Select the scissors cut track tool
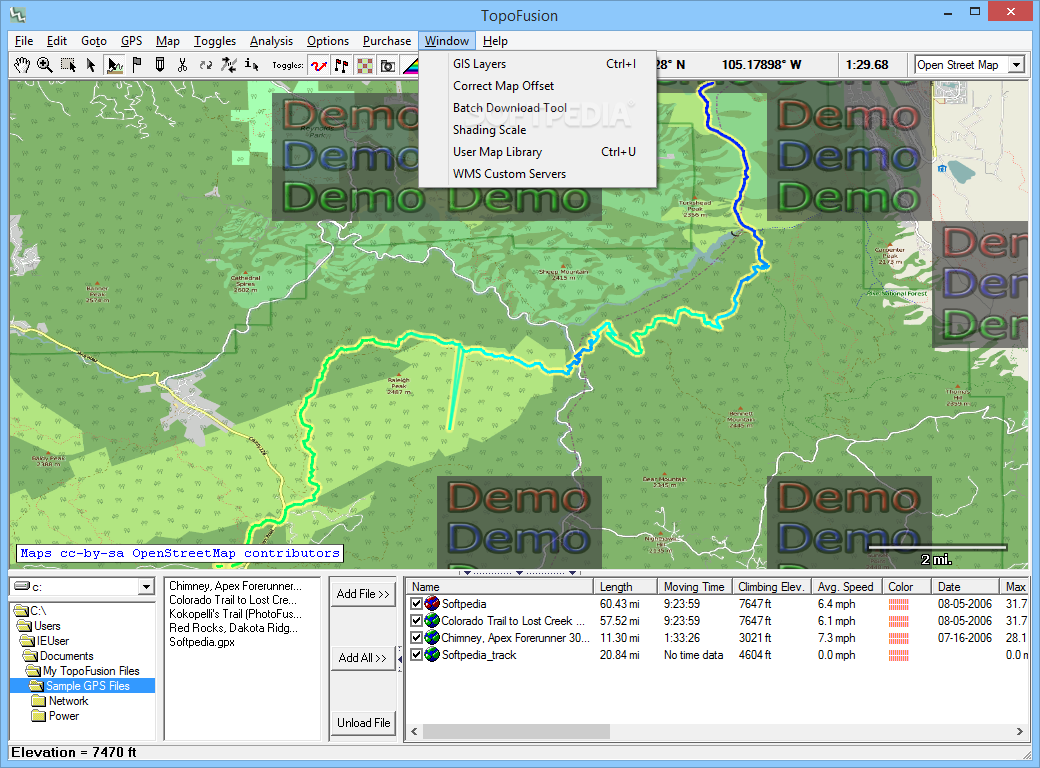1040x768 pixels. pos(182,65)
